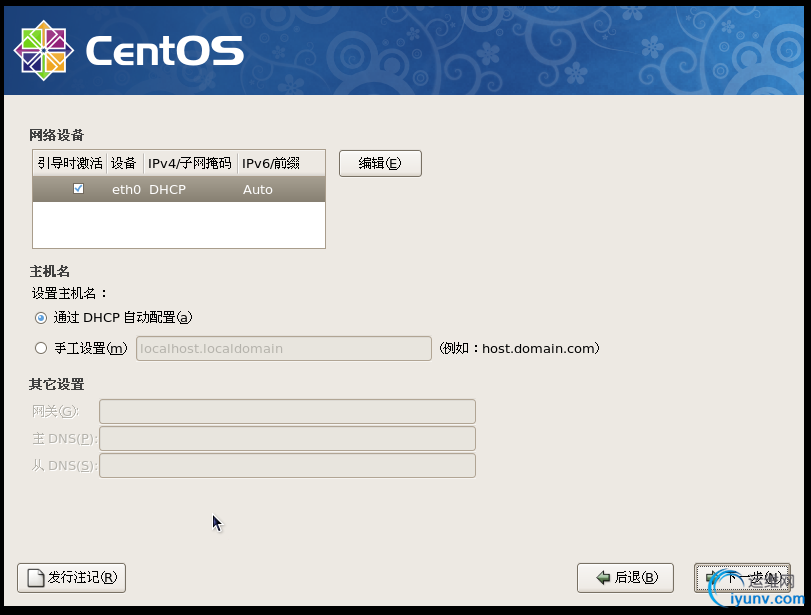The width and height of the screenshot is (811, 615).
Task: Click the 设备 column header
Action: (125, 163)
